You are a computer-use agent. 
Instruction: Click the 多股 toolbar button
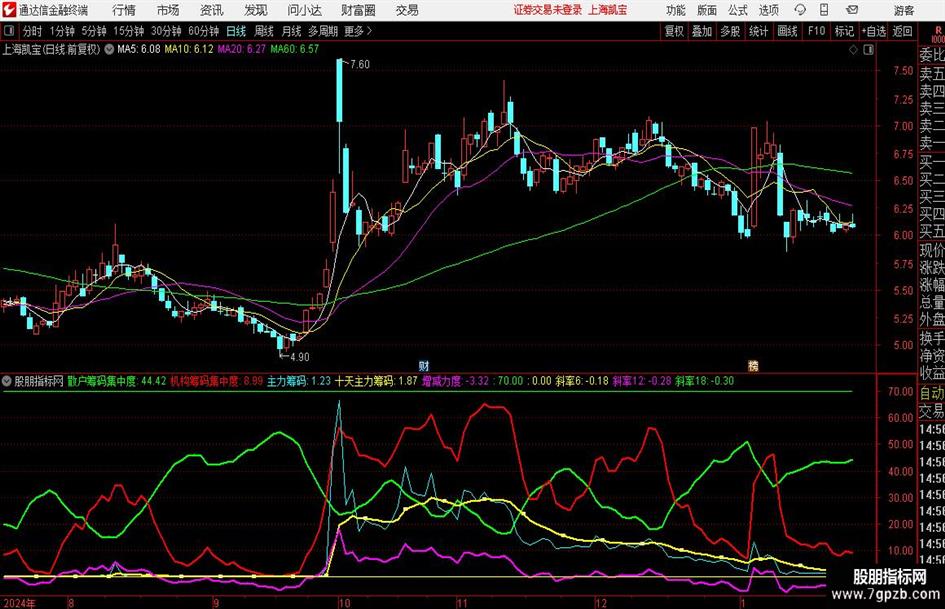tap(730, 31)
